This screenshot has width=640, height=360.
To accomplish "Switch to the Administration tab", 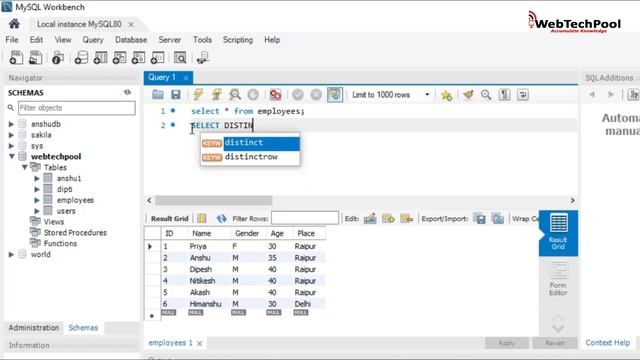I will coord(34,328).
